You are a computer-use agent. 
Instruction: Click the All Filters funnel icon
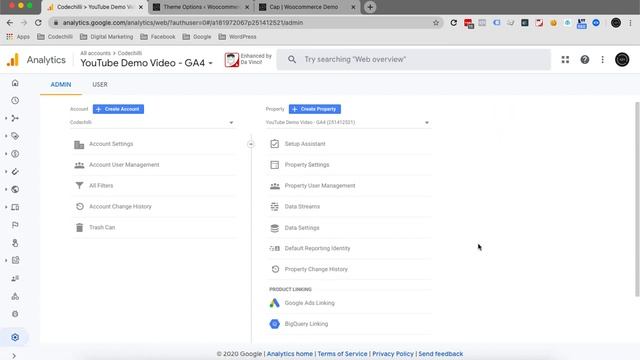79,186
